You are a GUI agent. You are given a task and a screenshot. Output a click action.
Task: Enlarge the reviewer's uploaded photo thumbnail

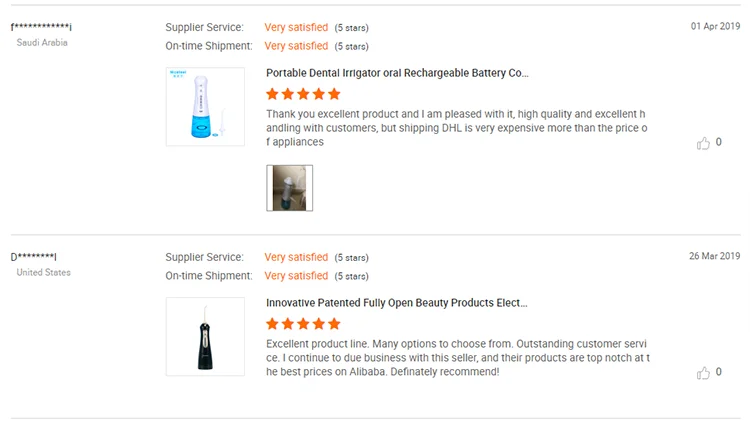point(289,188)
